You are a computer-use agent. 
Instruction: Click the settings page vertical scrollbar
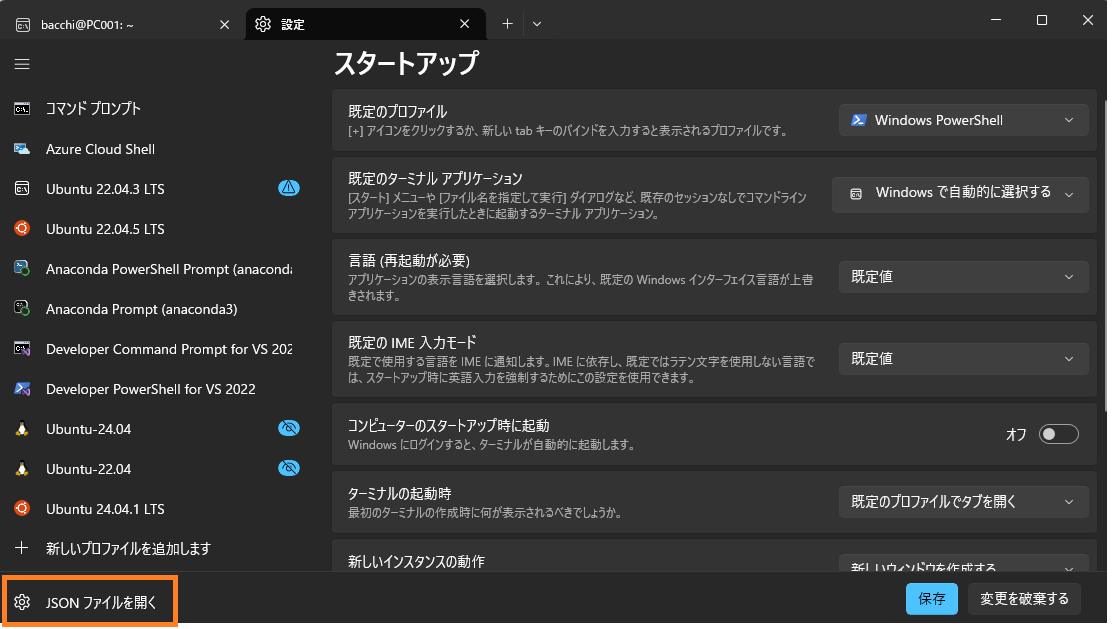pos(1105,250)
